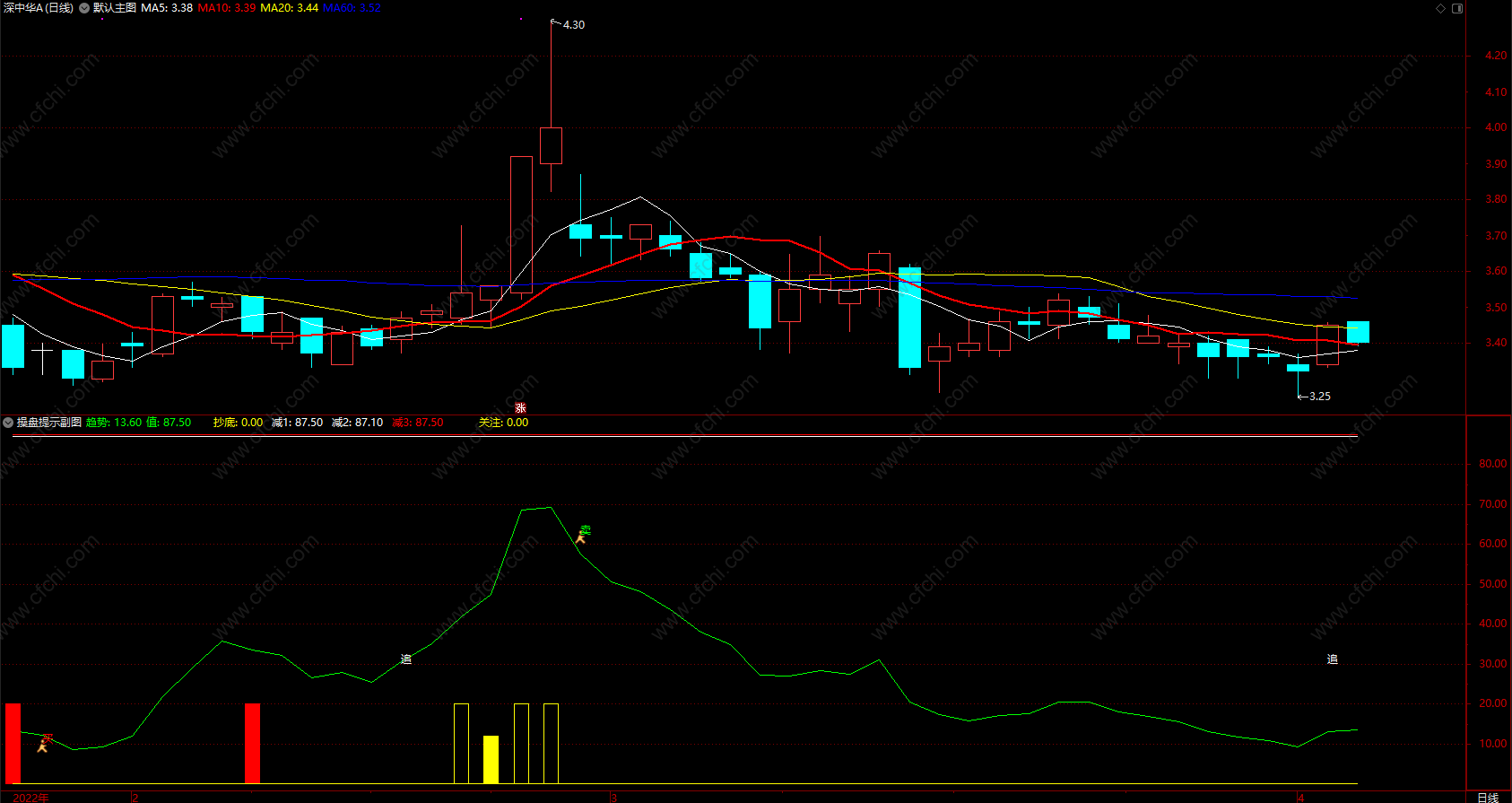Toggle the side panel icon at top right
The width and height of the screenshot is (1512, 803).
coord(1457,8)
